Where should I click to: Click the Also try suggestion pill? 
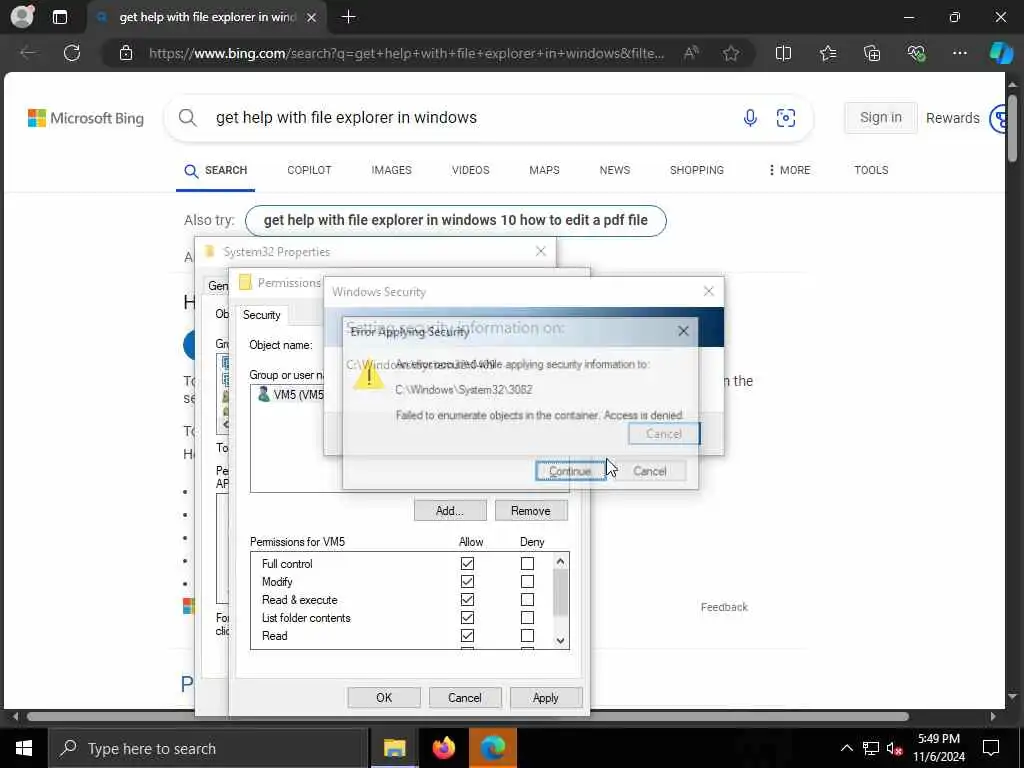(x=455, y=220)
